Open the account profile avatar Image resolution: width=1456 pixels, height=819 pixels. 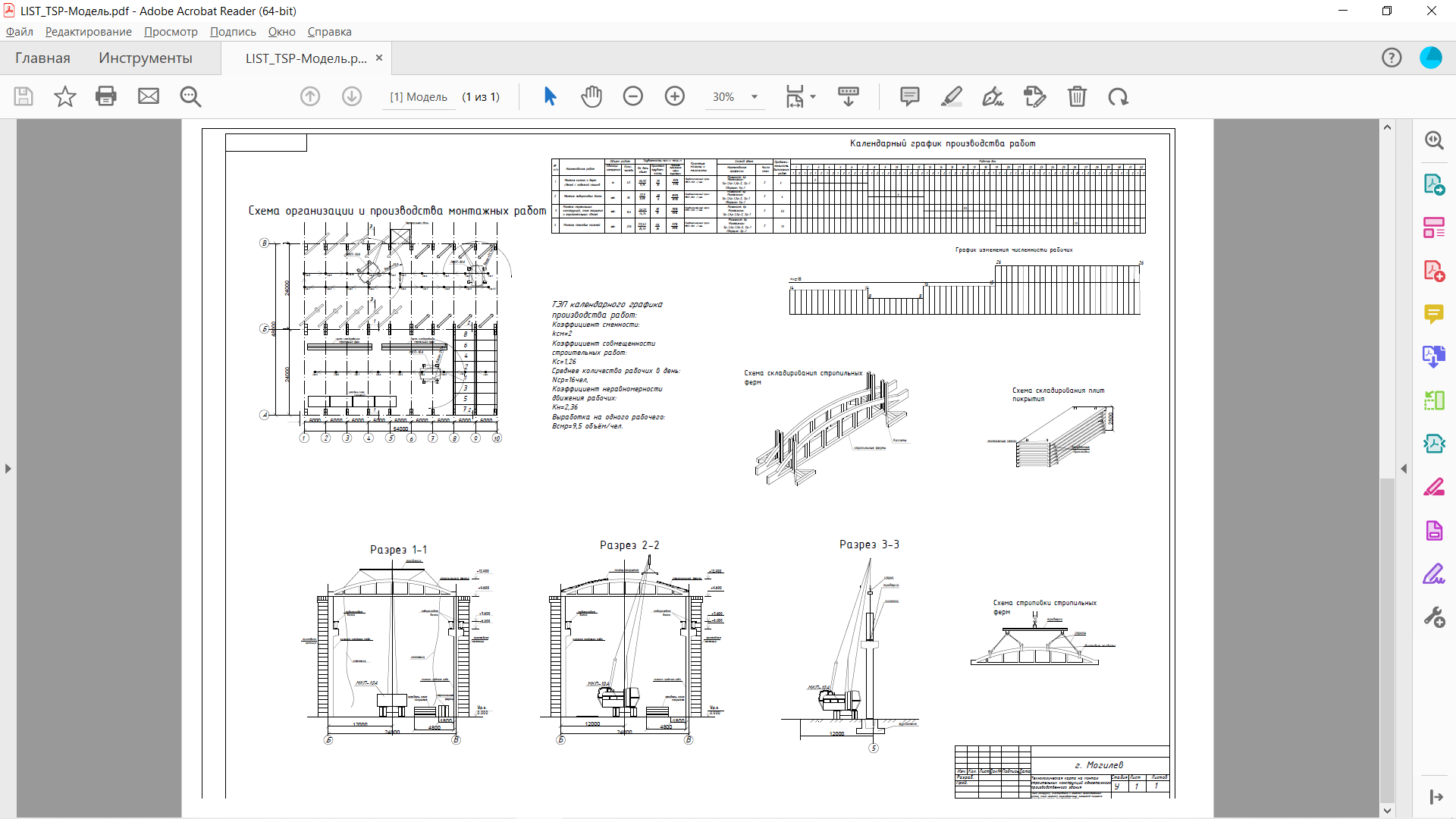(1431, 58)
